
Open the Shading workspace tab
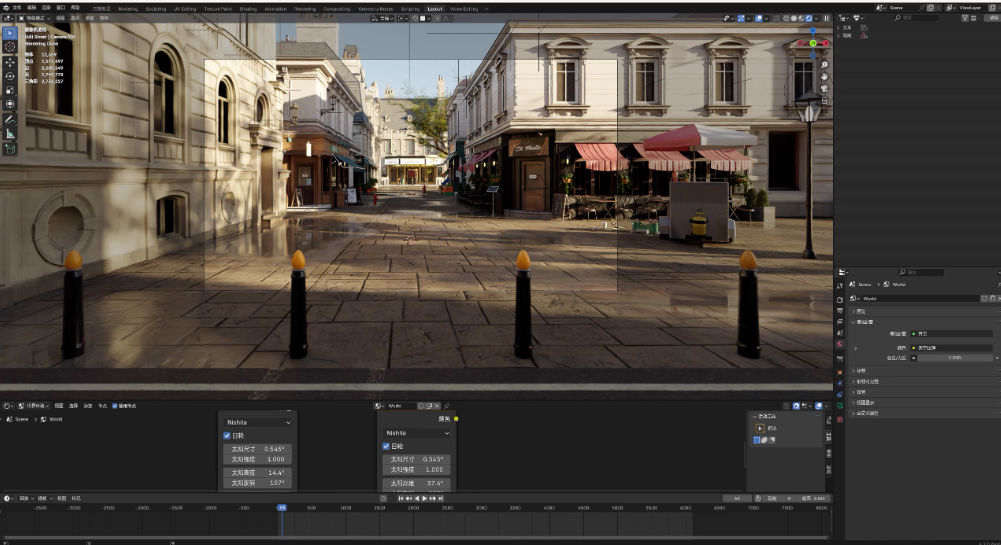pyautogui.click(x=247, y=8)
